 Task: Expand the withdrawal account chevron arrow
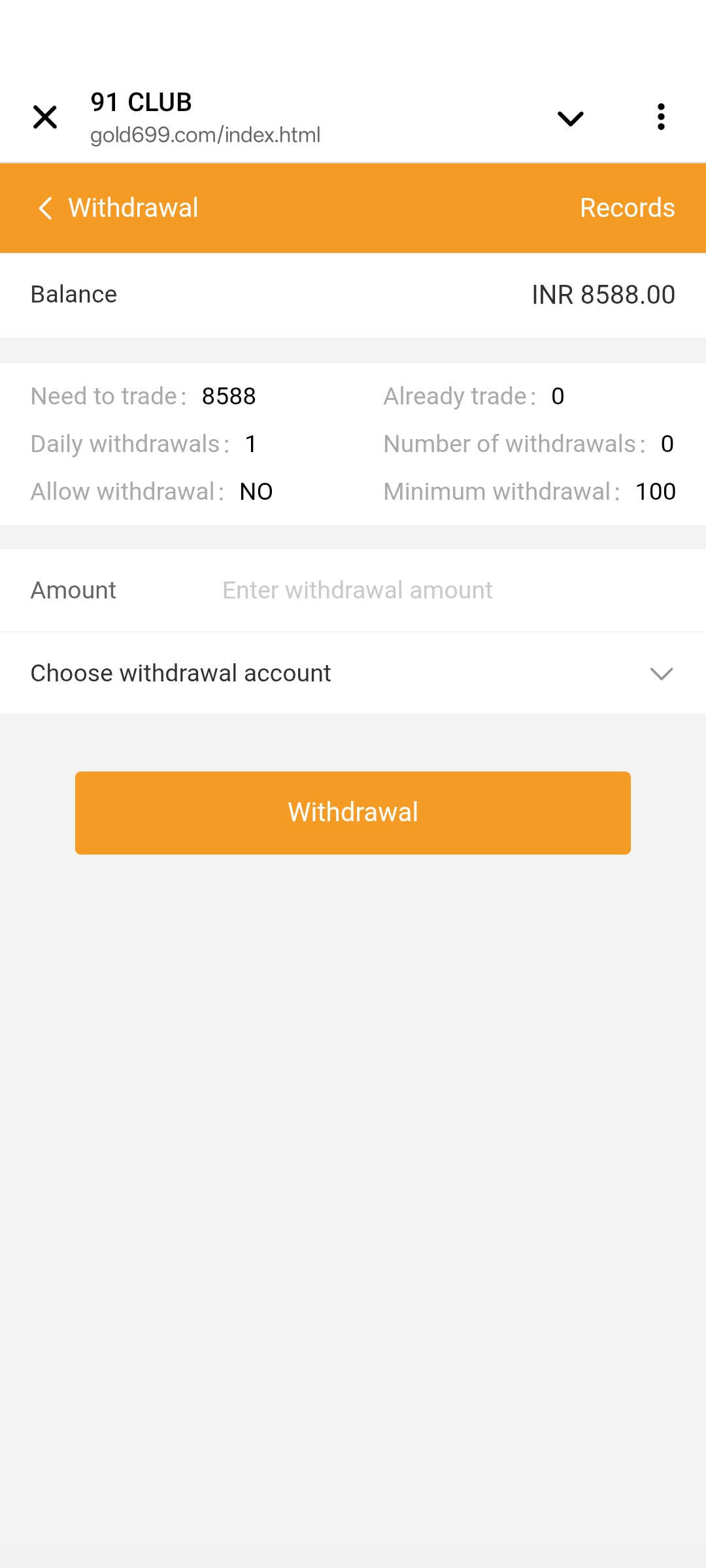pyautogui.click(x=662, y=674)
